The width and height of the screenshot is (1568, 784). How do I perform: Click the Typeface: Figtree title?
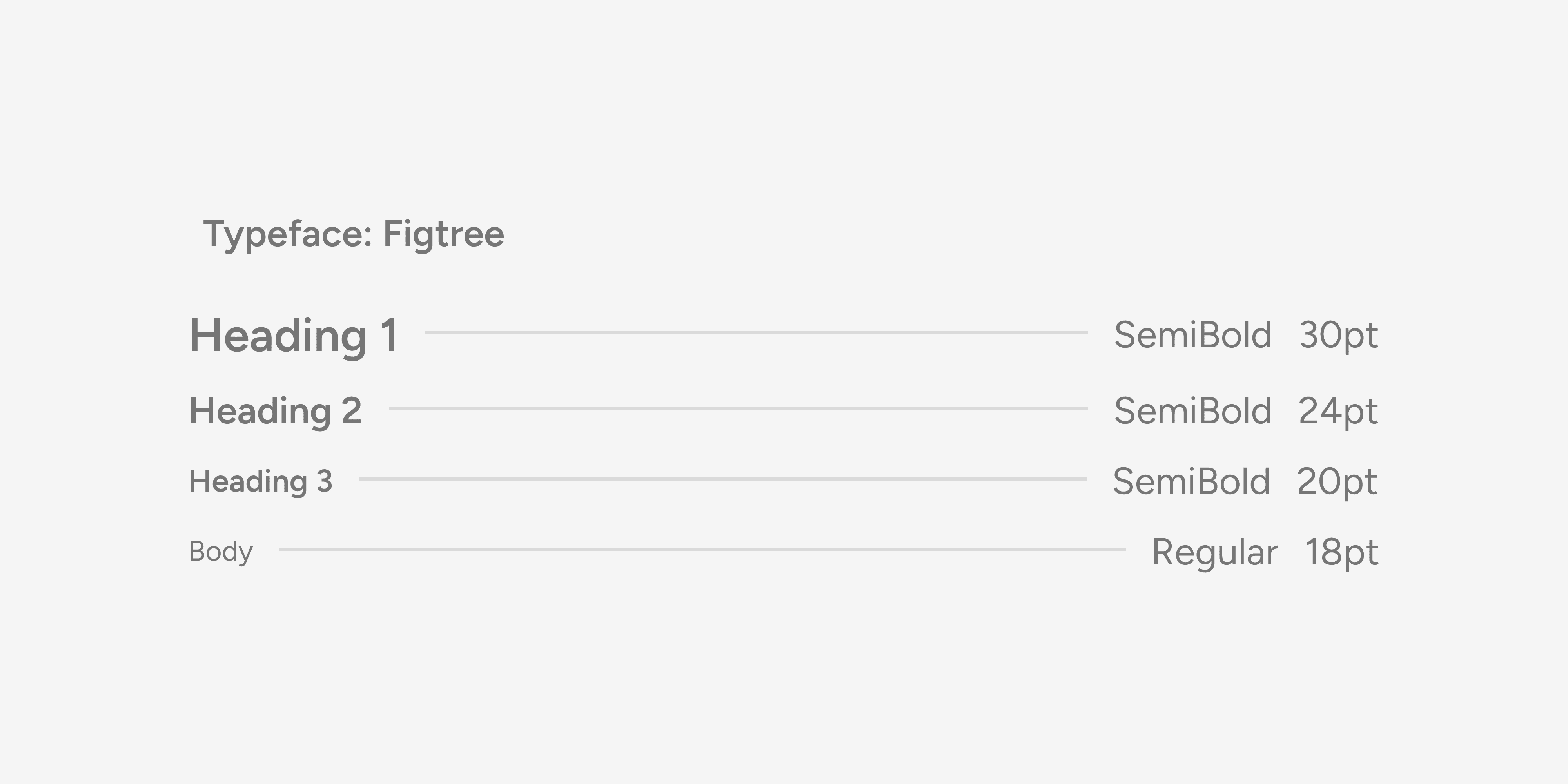coord(354,235)
